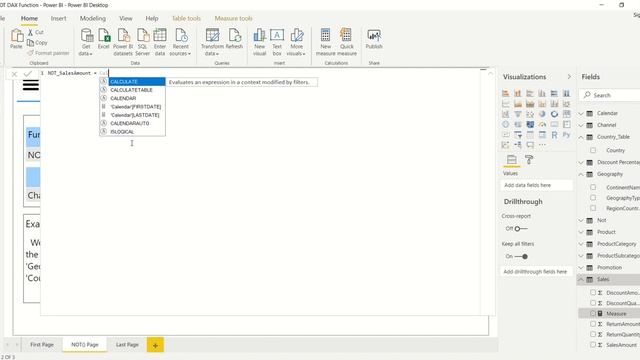The width and height of the screenshot is (640, 360).
Task: Open Recent sources
Action: coord(180,42)
